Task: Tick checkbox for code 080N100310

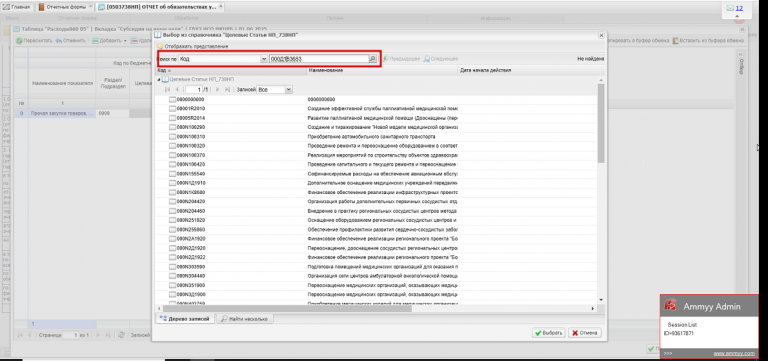Action: (x=172, y=136)
